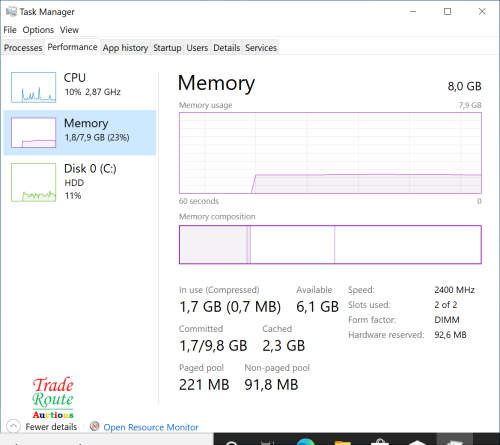
Task: Go to the Startup tab
Action: pos(167,48)
